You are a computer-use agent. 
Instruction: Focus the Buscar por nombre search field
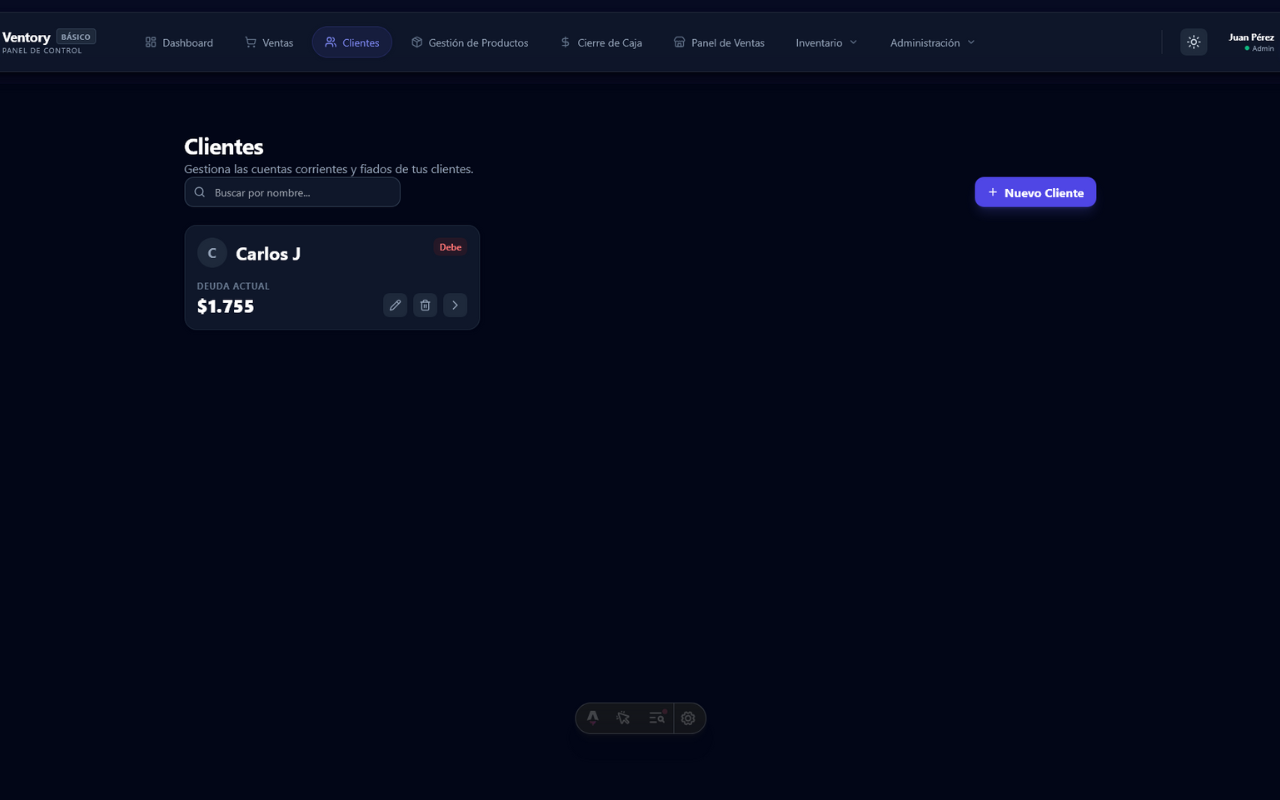(300, 192)
